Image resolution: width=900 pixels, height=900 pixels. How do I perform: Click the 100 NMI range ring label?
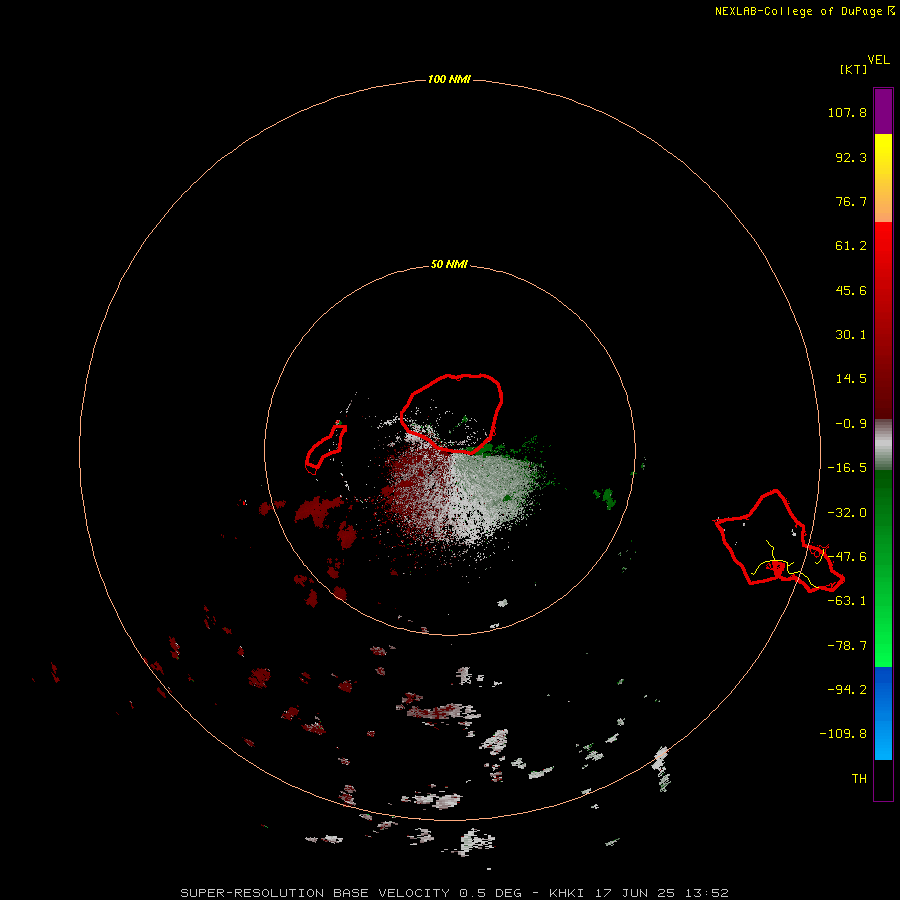point(449,79)
